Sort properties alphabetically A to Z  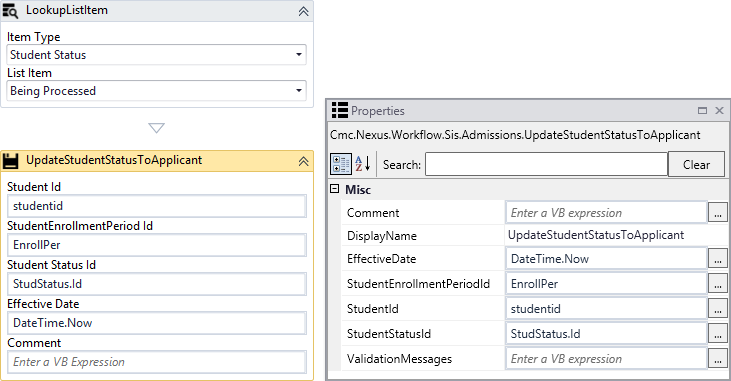(362, 164)
